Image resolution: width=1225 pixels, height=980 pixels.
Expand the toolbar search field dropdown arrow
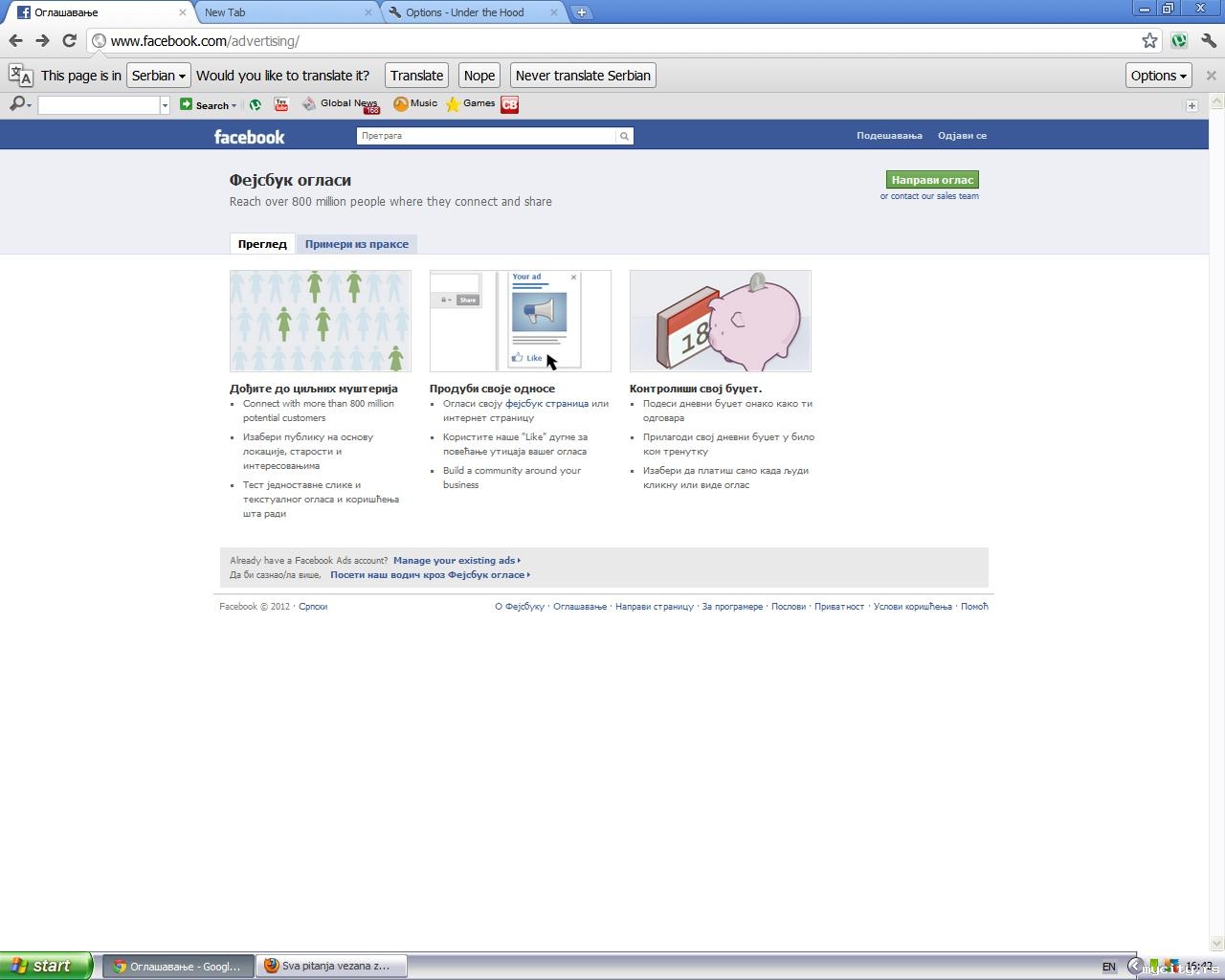(x=165, y=105)
